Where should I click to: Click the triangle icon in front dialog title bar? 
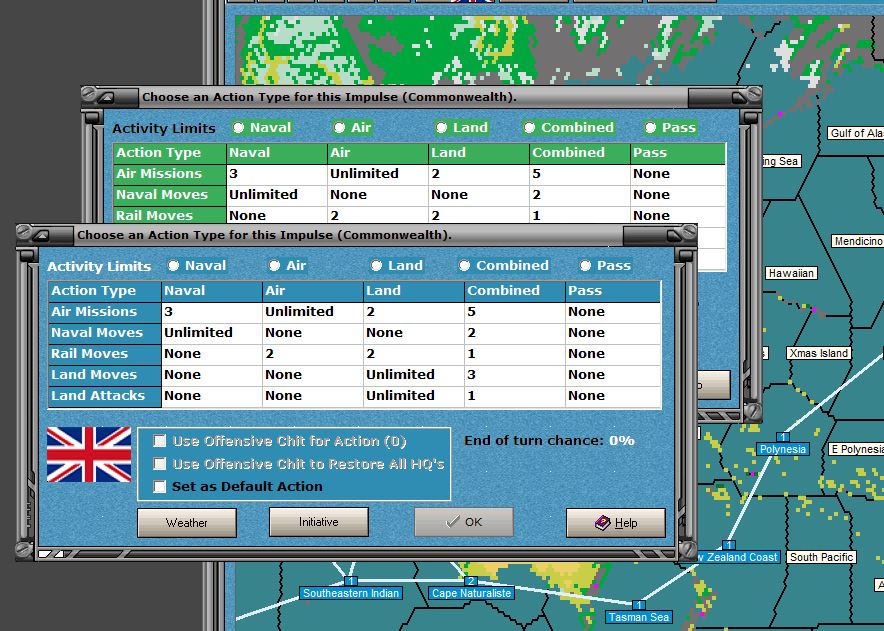(41, 235)
